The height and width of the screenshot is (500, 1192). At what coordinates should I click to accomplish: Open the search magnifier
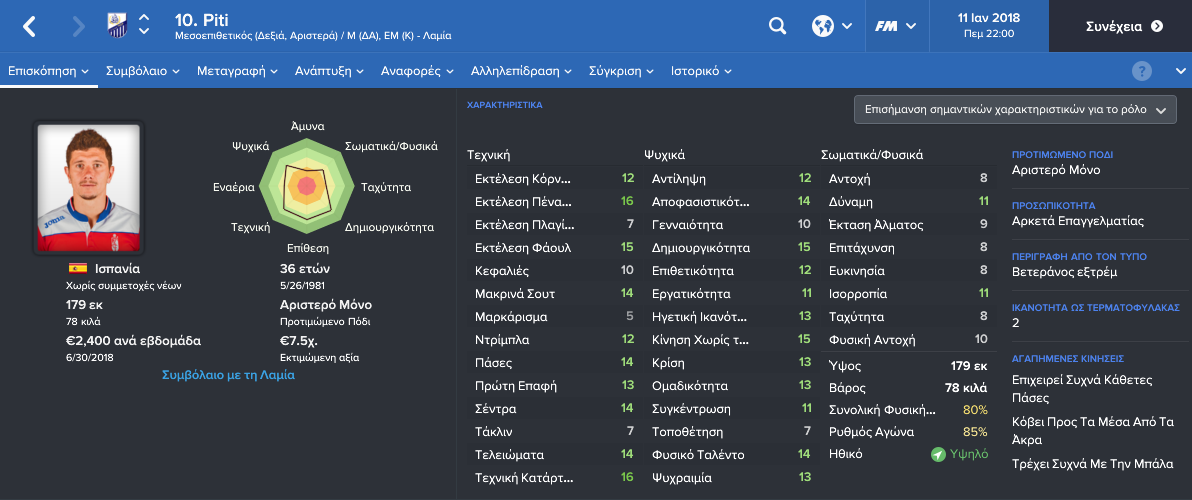tap(777, 26)
